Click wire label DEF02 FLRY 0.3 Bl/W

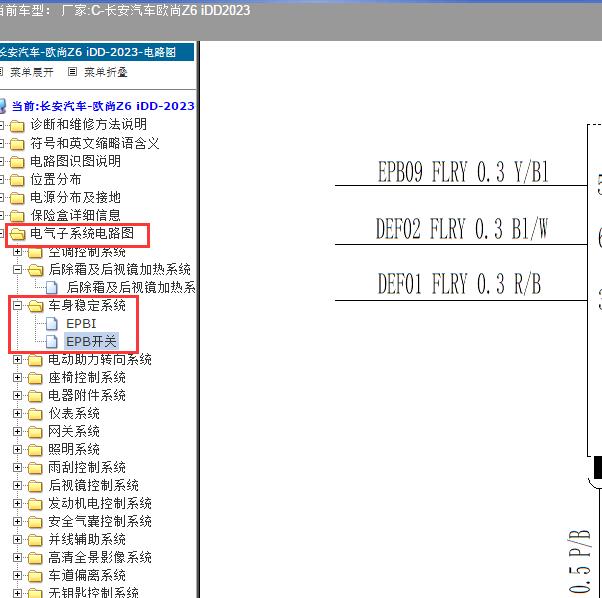[x=461, y=229]
